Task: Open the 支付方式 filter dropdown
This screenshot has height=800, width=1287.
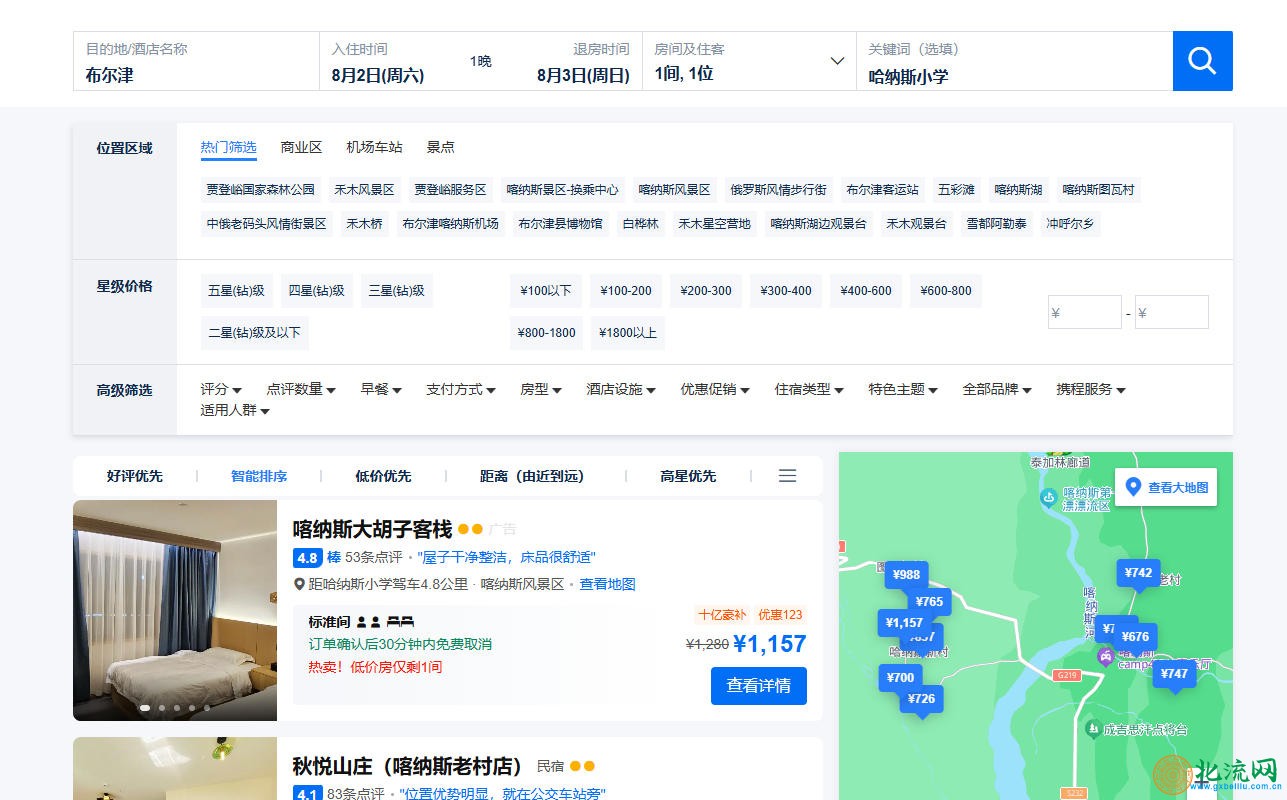Action: point(461,390)
